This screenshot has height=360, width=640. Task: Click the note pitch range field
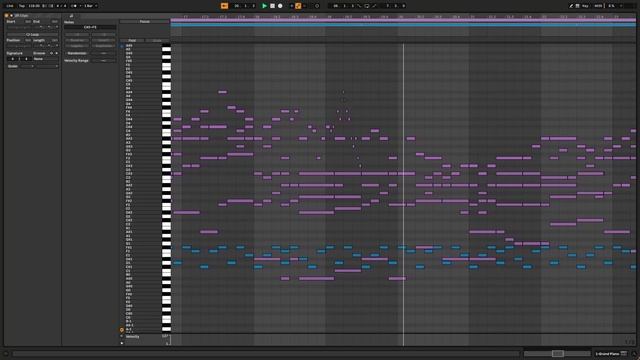90,27
